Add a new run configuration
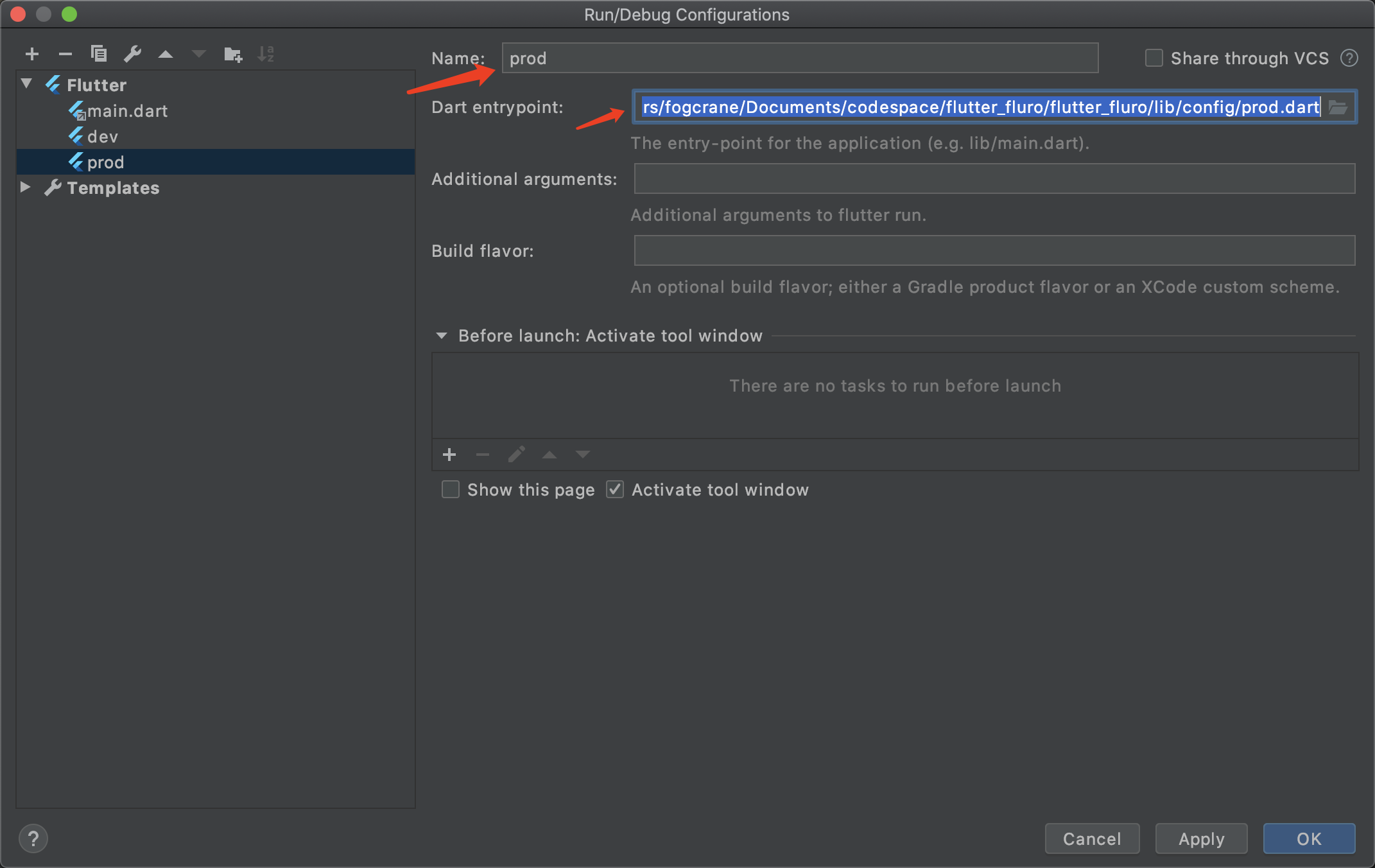 click(x=31, y=54)
